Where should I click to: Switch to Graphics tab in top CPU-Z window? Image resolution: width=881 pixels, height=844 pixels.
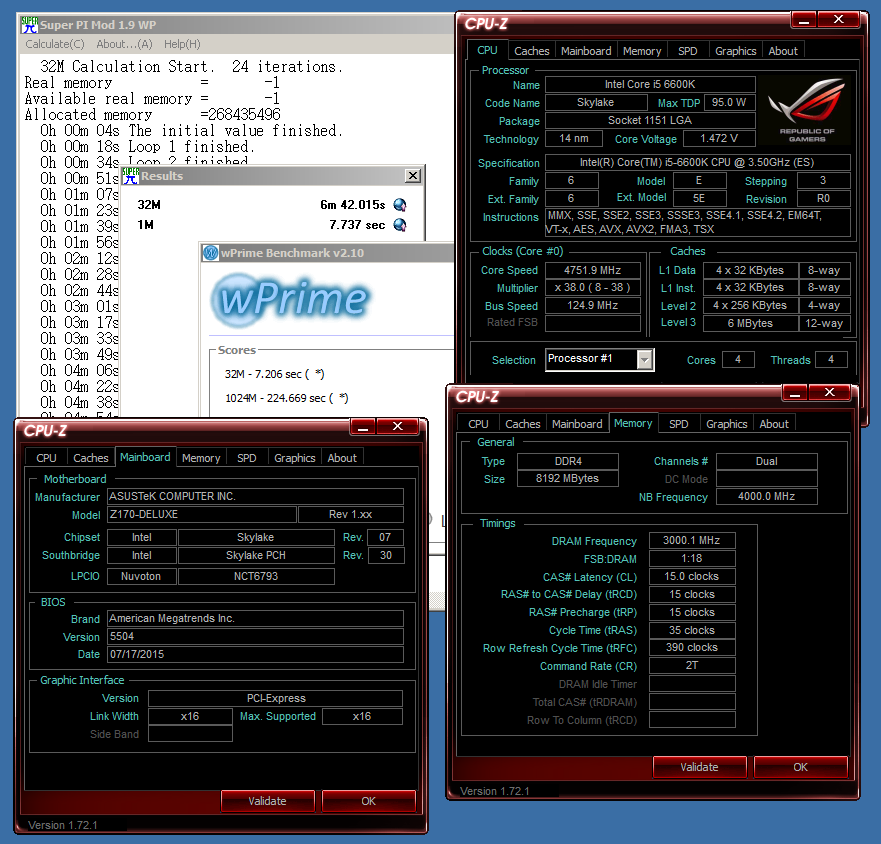pos(735,51)
